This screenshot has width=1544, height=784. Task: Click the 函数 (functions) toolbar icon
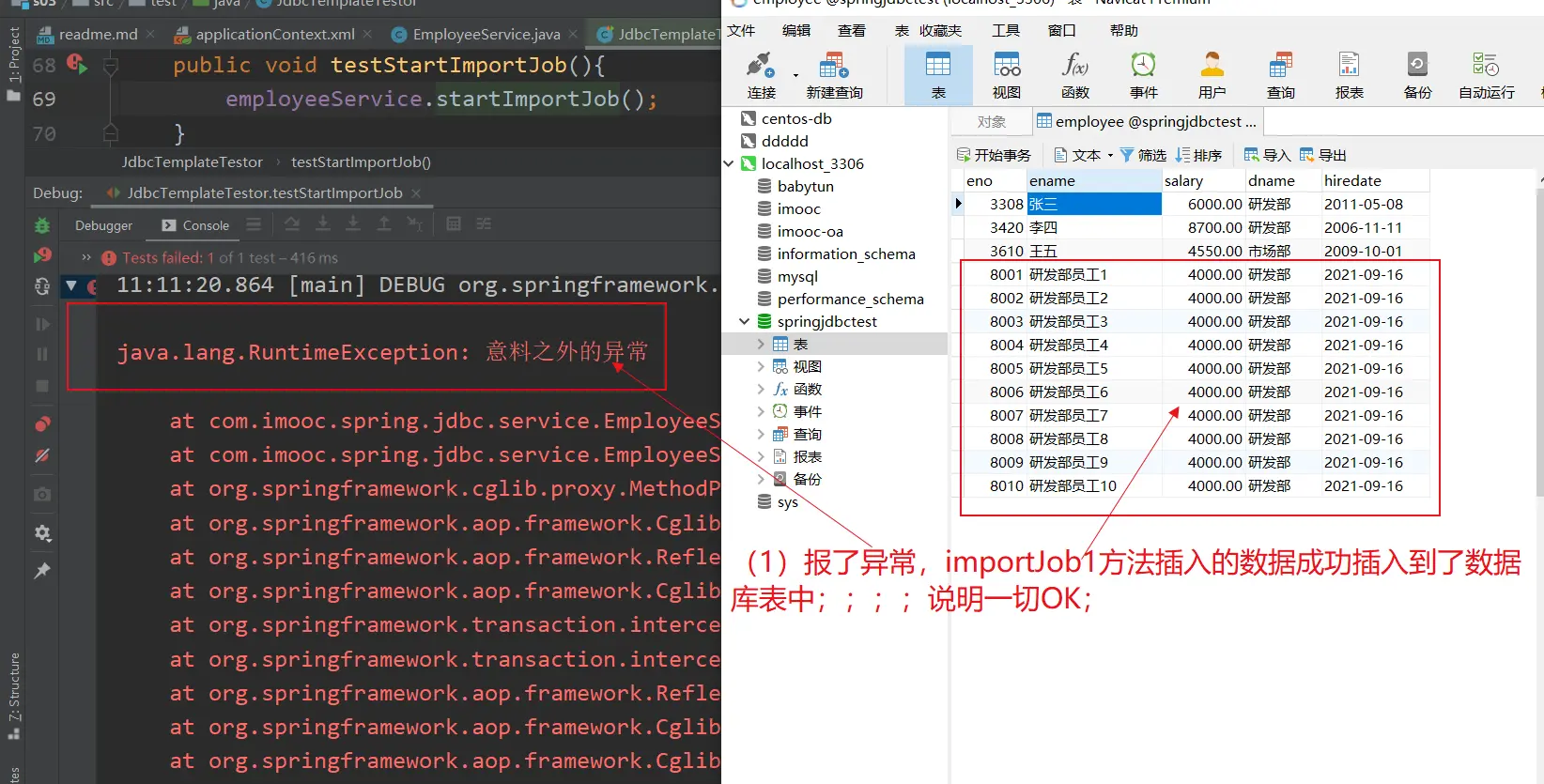pyautogui.click(x=1075, y=75)
